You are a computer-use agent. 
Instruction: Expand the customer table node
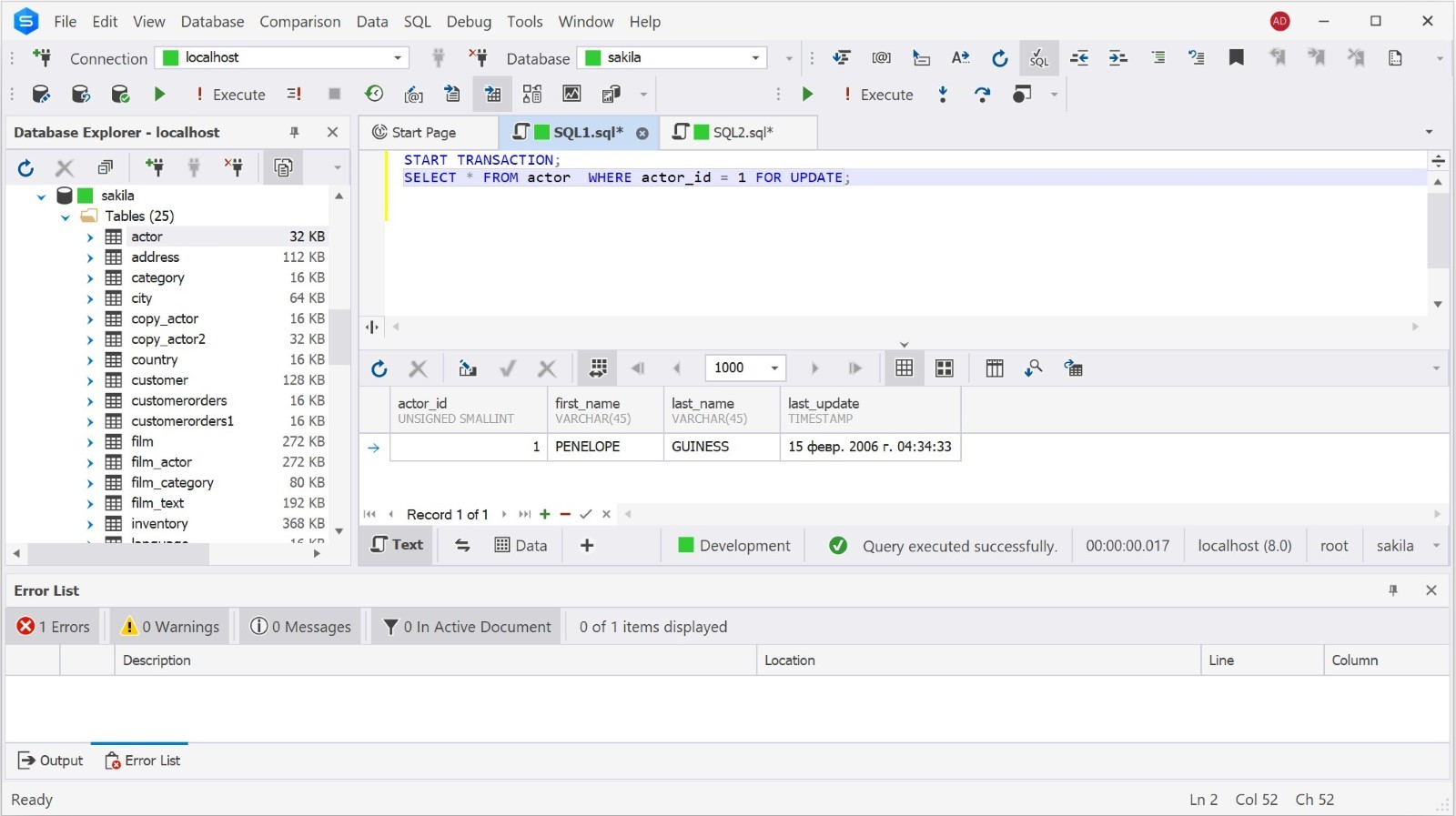pyautogui.click(x=89, y=380)
